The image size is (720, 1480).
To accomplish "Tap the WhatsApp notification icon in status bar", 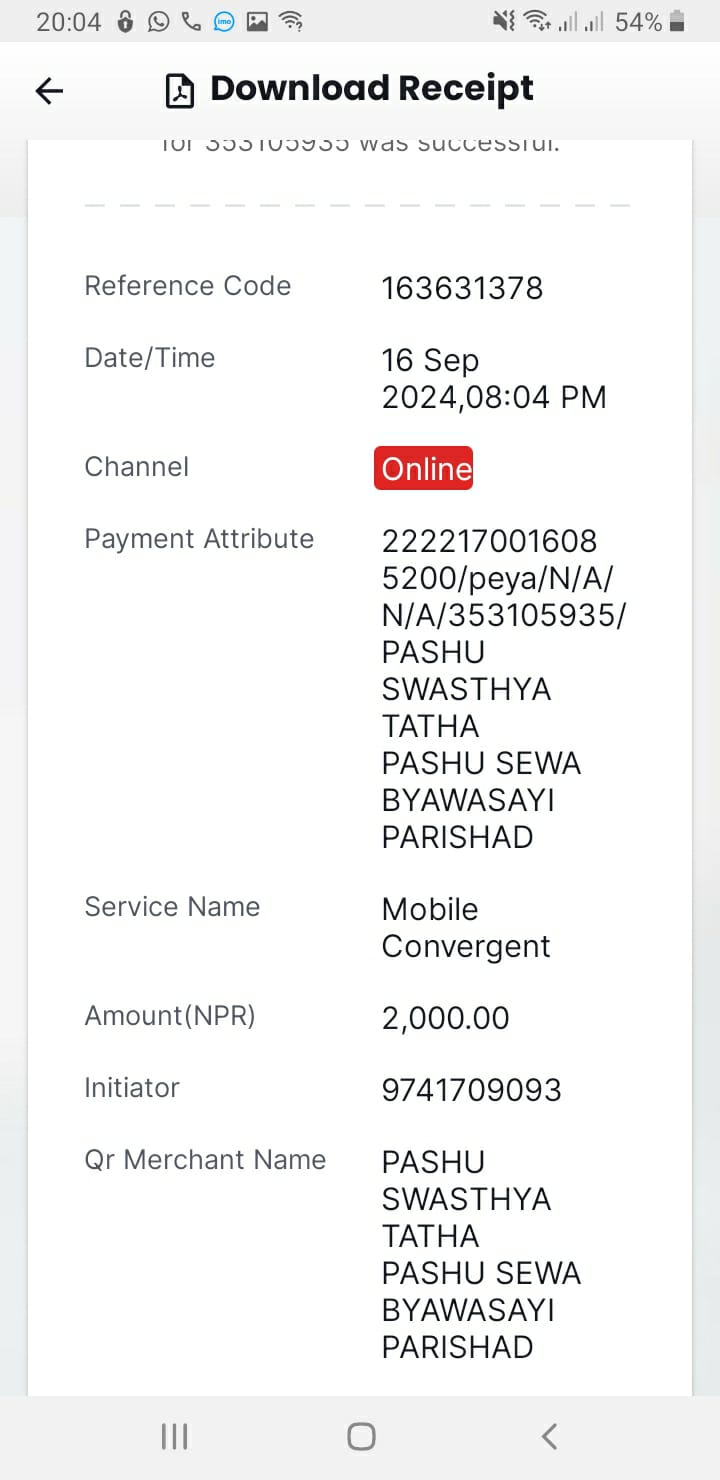I will 158,21.
